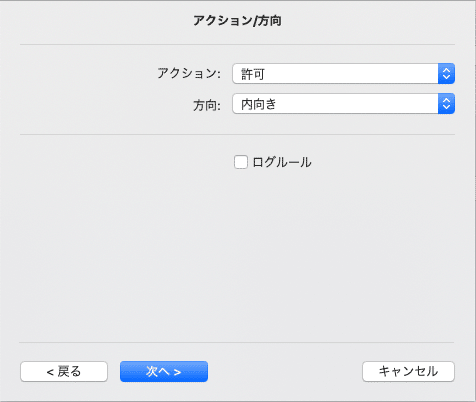Go back with the < 戻る button

click(x=64, y=371)
